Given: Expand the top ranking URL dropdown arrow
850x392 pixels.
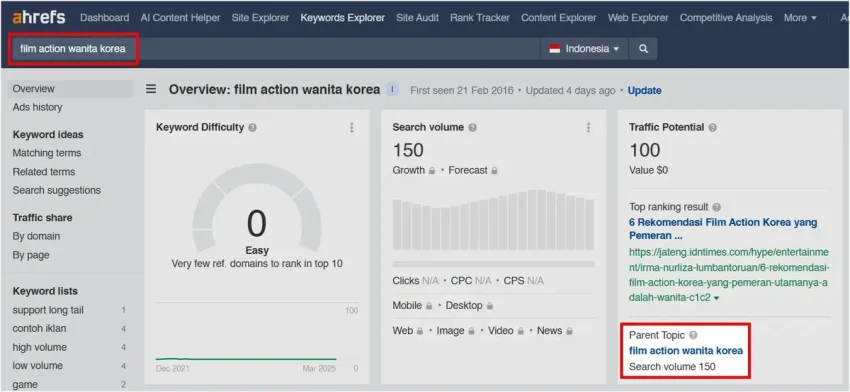Looking at the screenshot, I should point(717,299).
